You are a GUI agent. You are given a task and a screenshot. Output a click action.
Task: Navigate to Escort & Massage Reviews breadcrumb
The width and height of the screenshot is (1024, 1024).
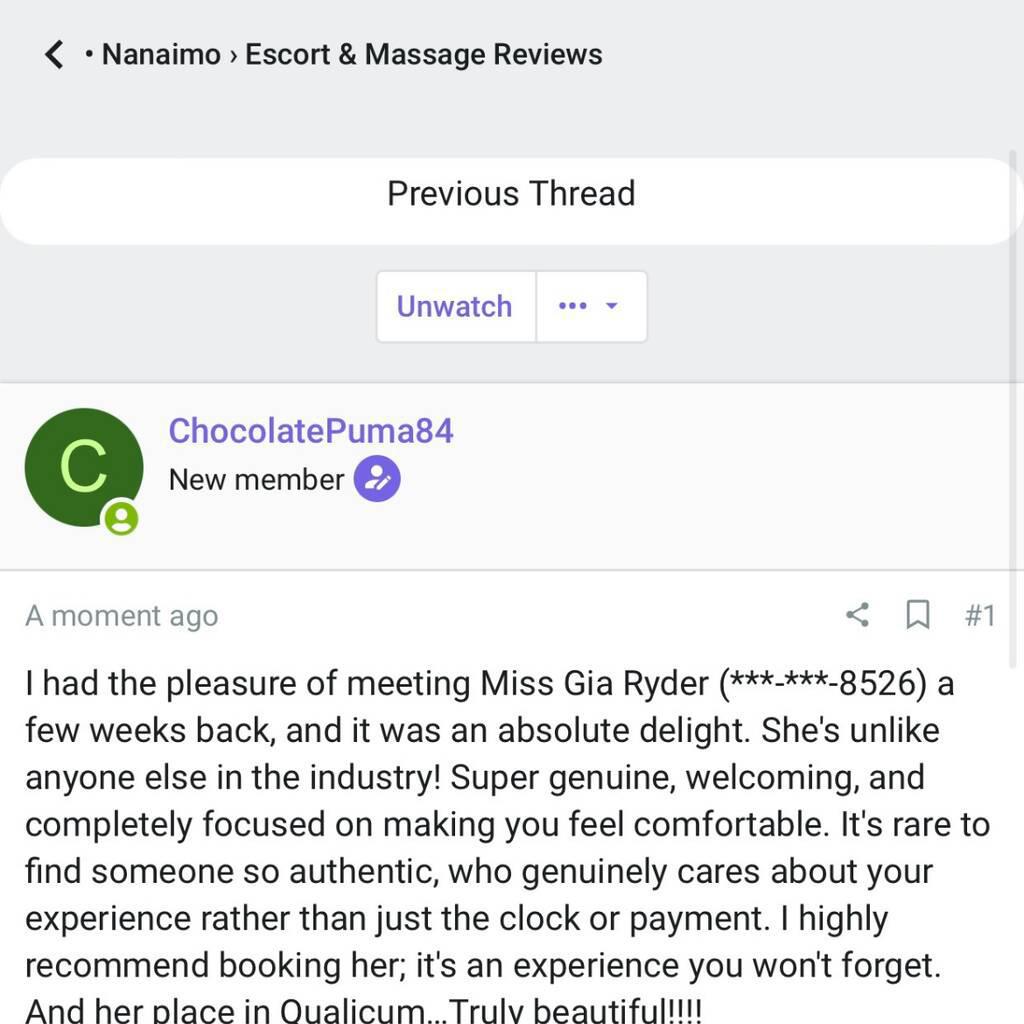pos(424,54)
